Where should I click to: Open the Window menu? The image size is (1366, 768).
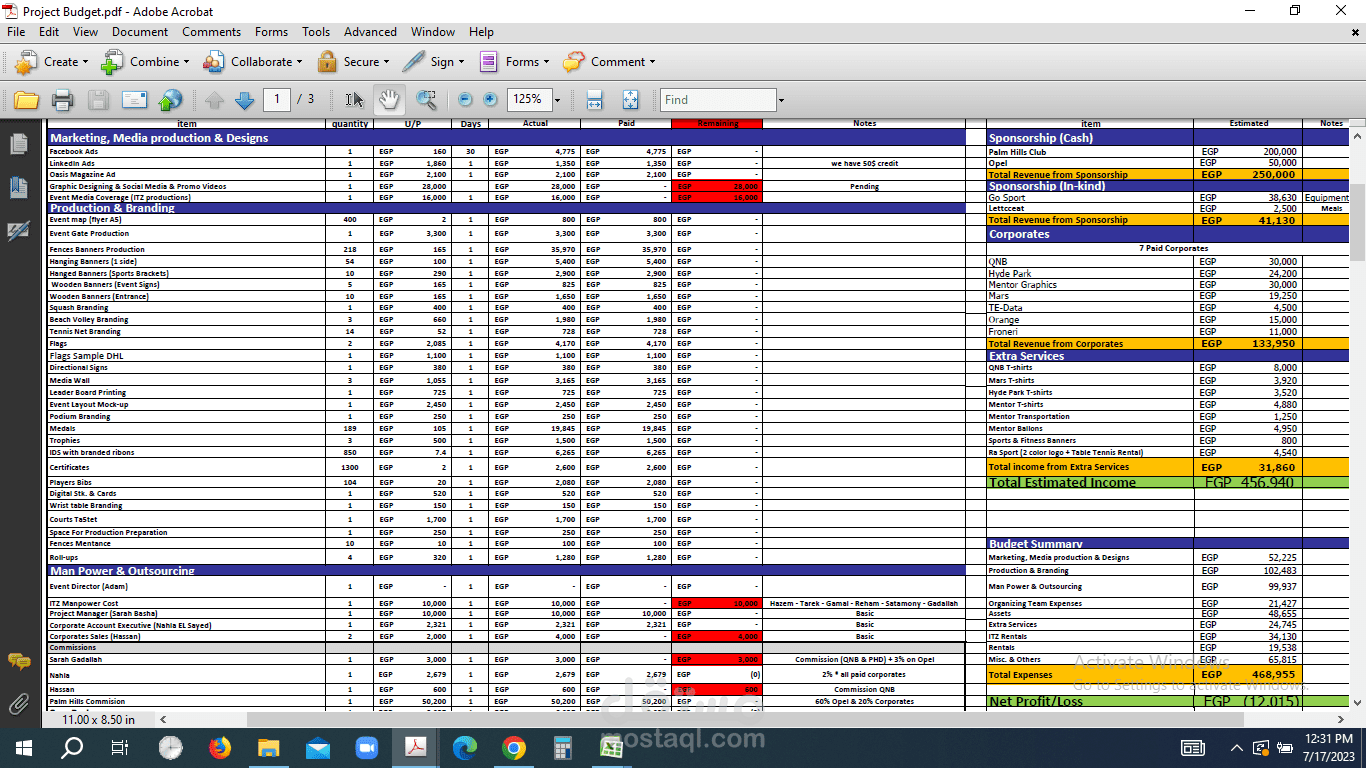point(433,32)
